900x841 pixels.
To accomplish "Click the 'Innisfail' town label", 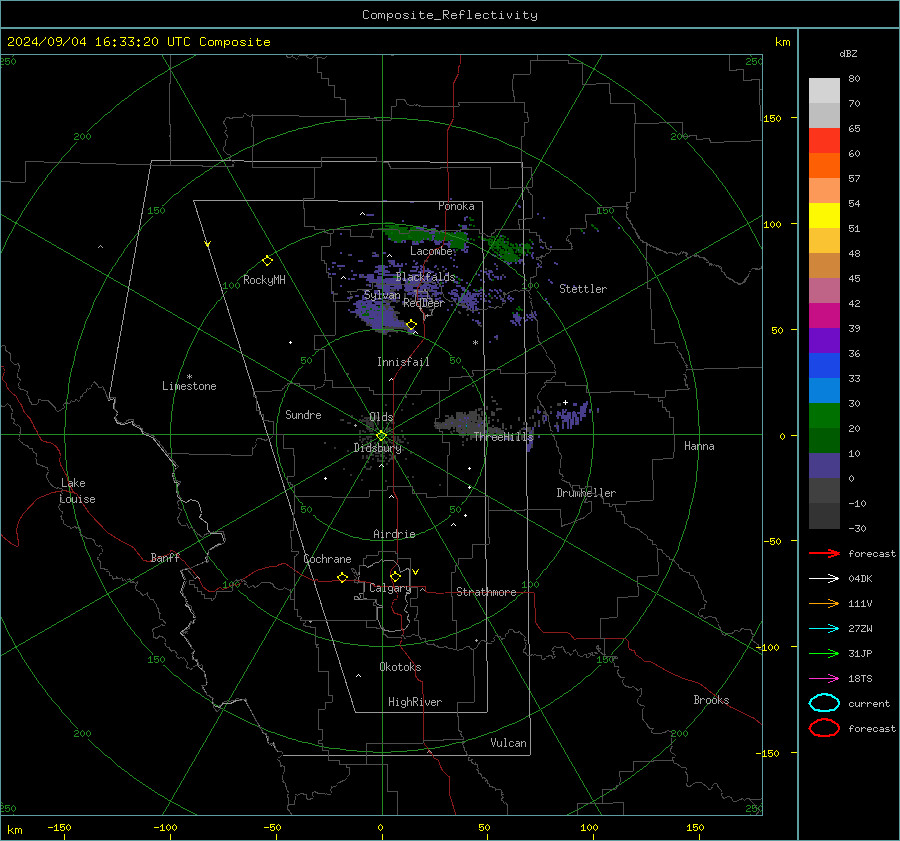I will click(403, 362).
